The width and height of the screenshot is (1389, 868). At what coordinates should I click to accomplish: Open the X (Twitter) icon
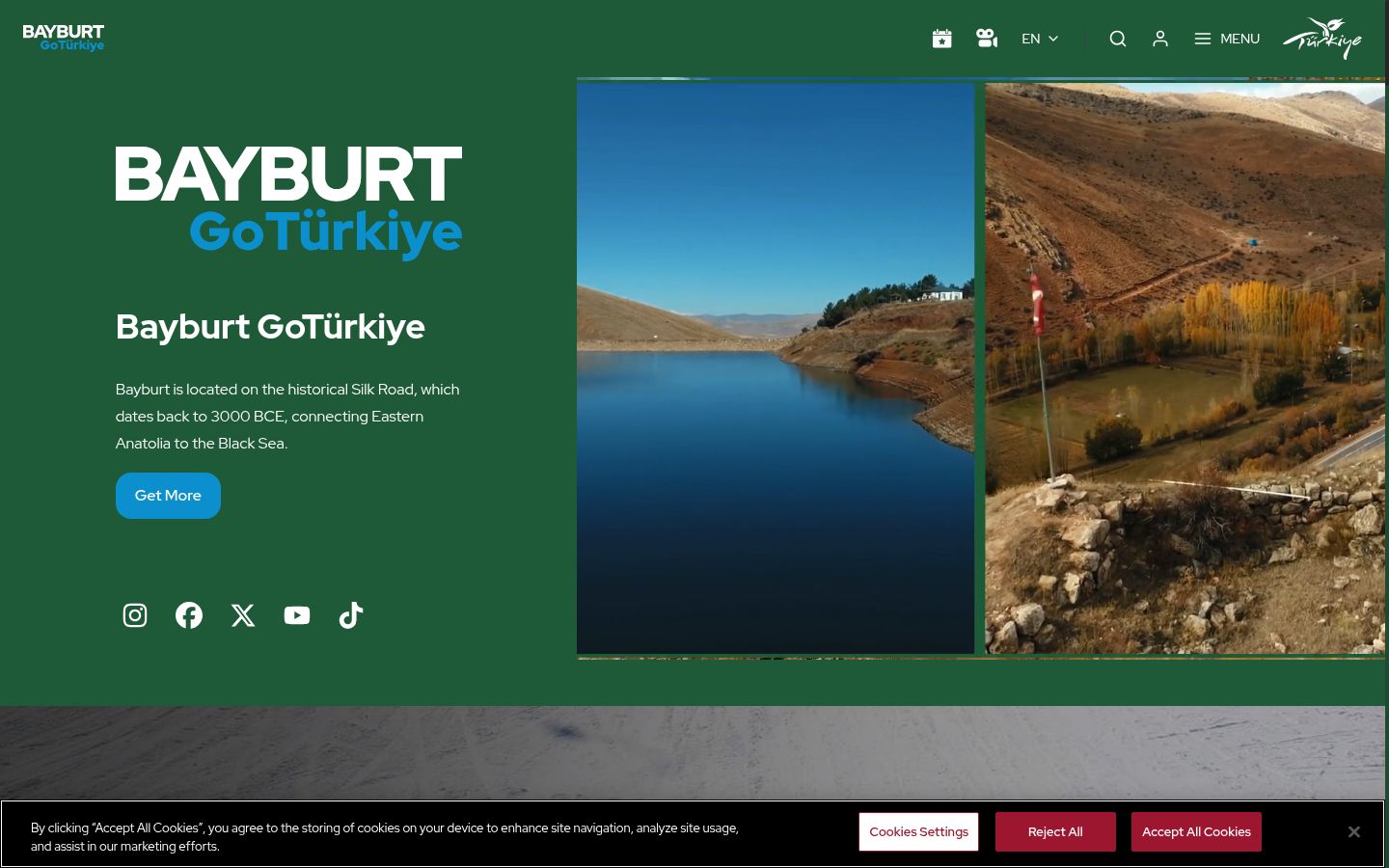243,615
